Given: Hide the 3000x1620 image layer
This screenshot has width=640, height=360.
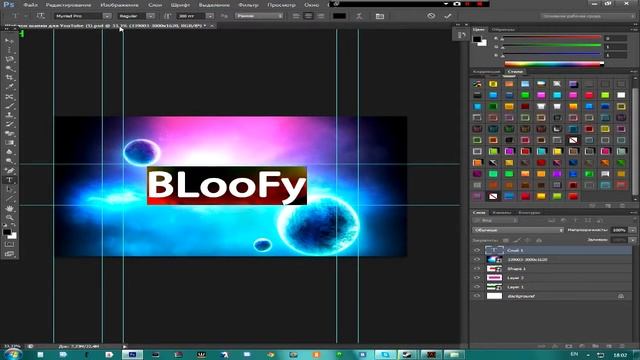Looking at the screenshot, I should point(477,259).
